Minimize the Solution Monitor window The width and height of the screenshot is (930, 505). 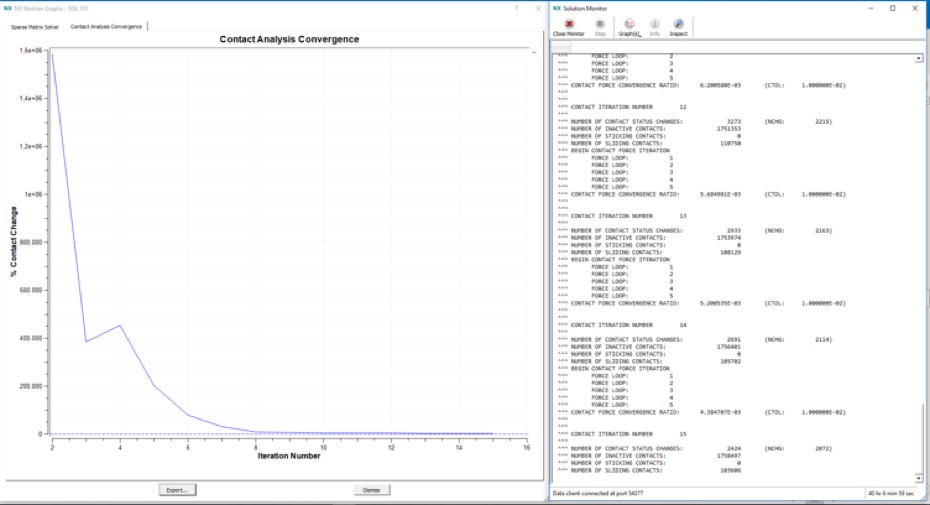(871, 8)
